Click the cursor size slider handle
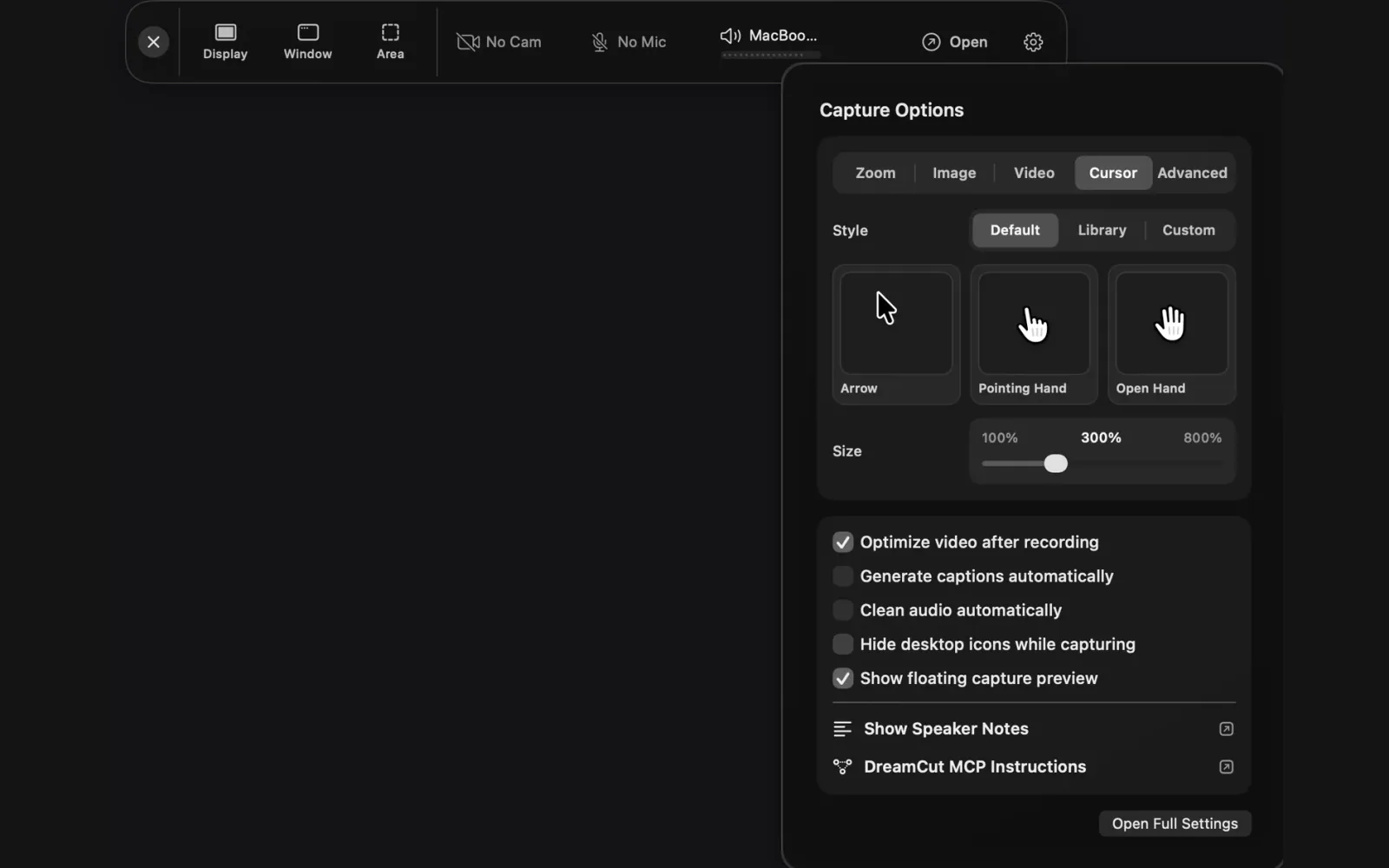The width and height of the screenshot is (1389, 868). pos(1056,464)
